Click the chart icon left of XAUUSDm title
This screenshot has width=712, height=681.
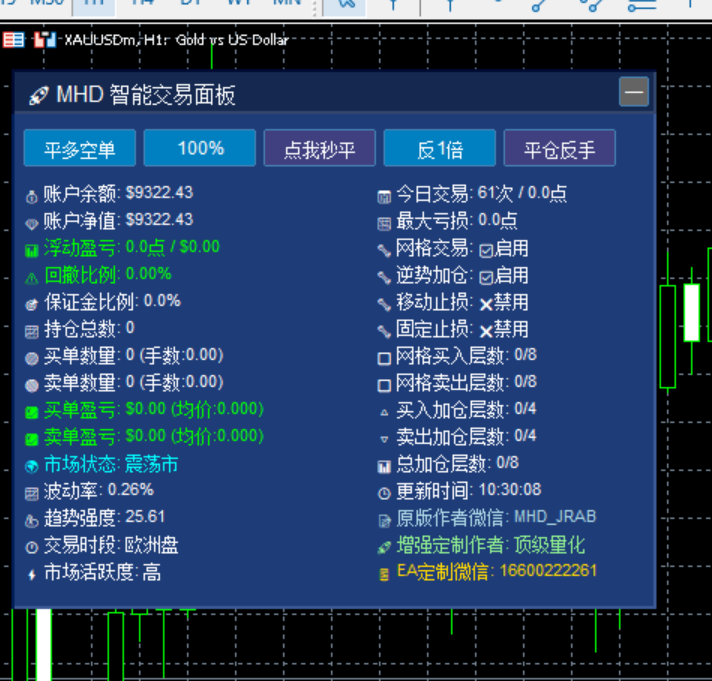tap(45, 40)
